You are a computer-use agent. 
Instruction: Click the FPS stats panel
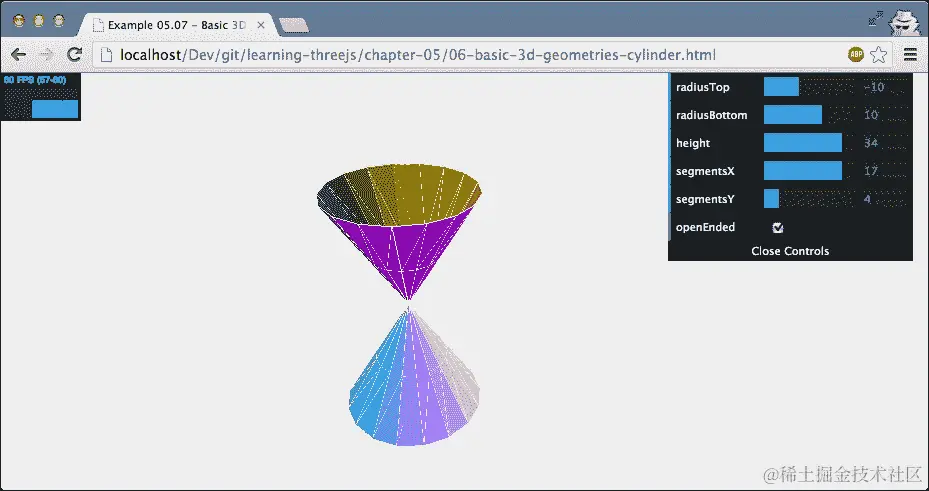point(40,97)
